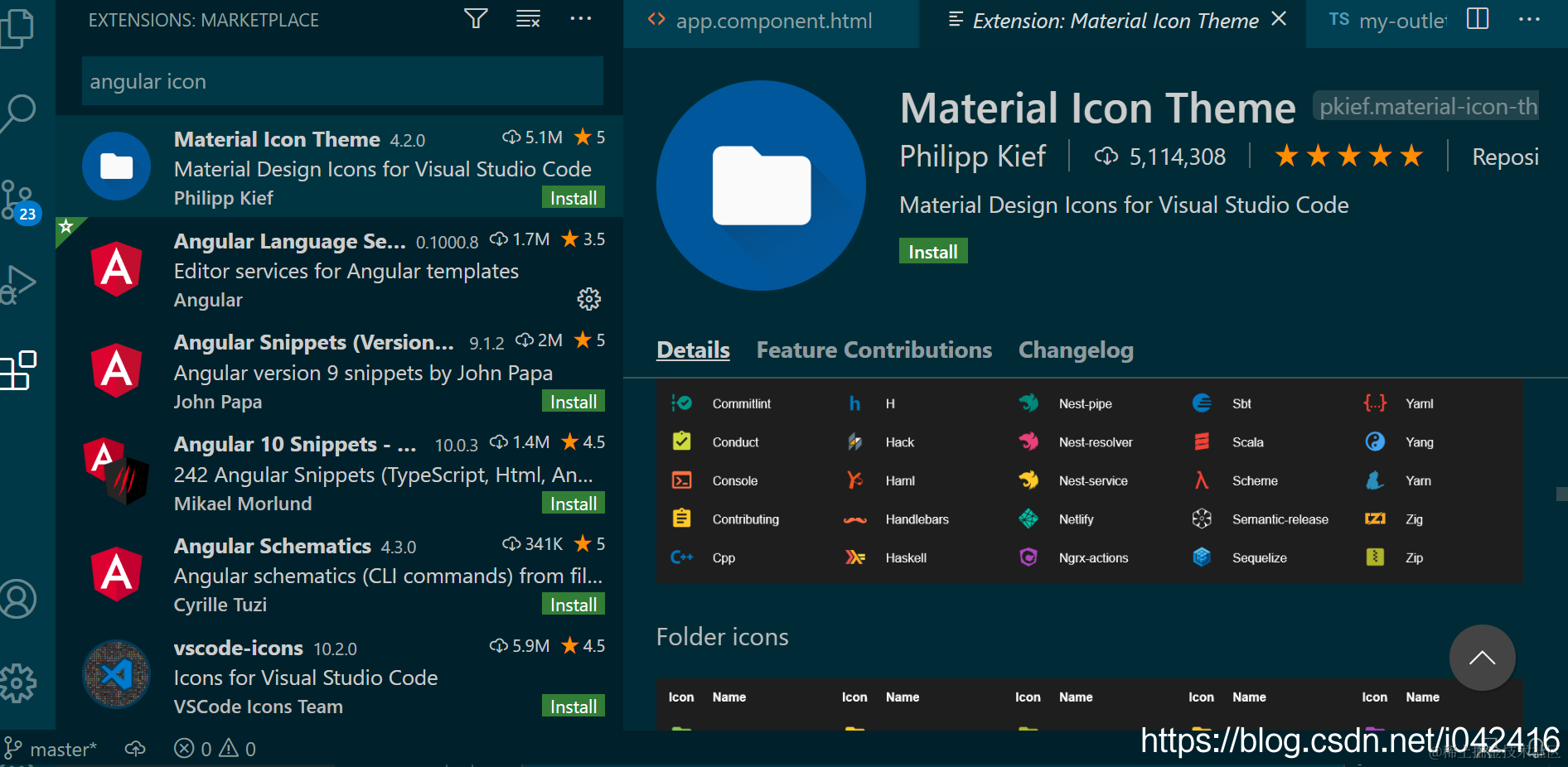Click the extension ID pkief.material-icon-th label
The height and width of the screenshot is (767, 1568).
(1427, 106)
